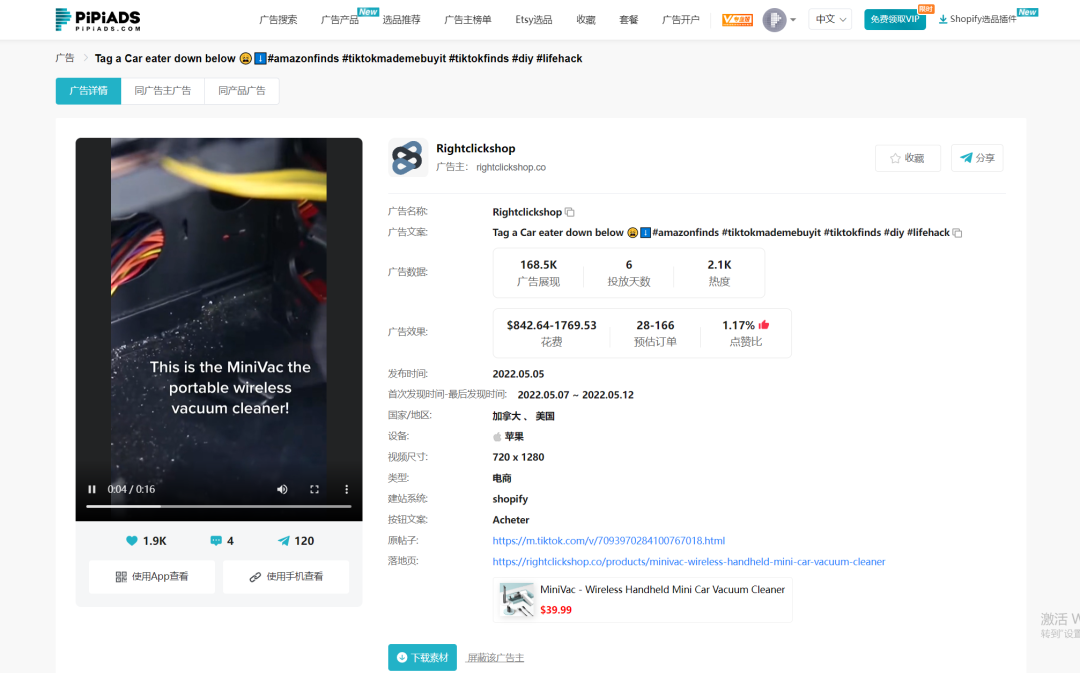Click the thumbs-up icon beside 1.17%
1080x673 pixels.
764,325
